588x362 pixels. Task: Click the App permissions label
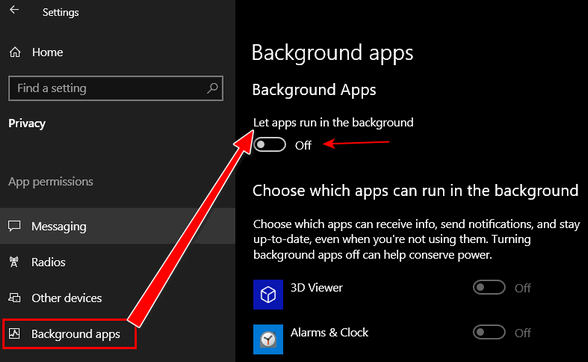[51, 182]
